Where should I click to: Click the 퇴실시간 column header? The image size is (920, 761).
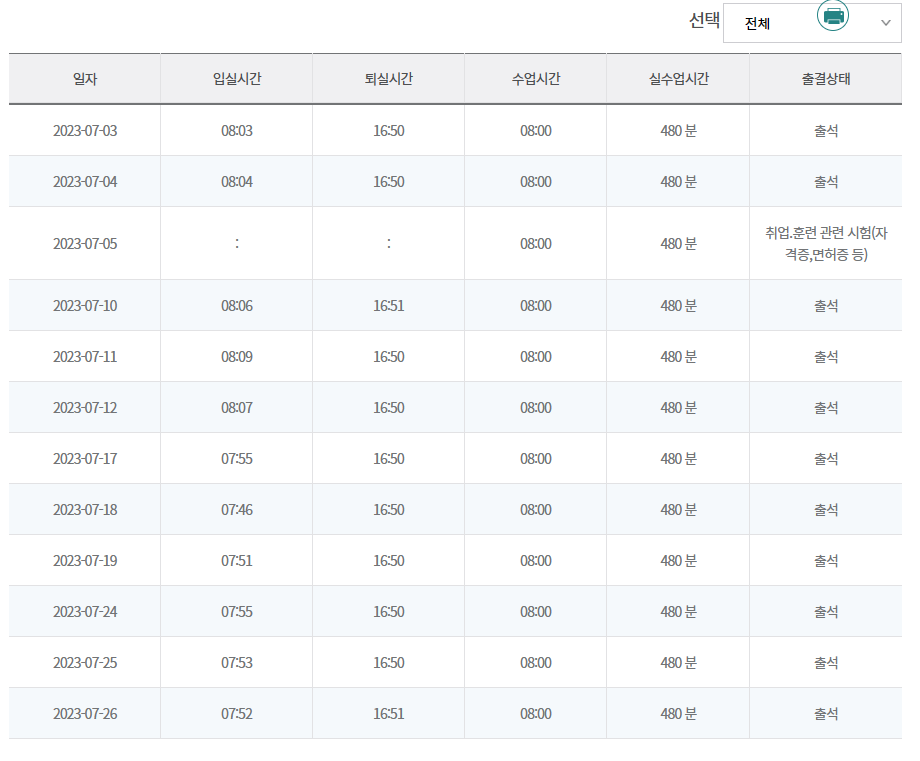pyautogui.click(x=388, y=79)
